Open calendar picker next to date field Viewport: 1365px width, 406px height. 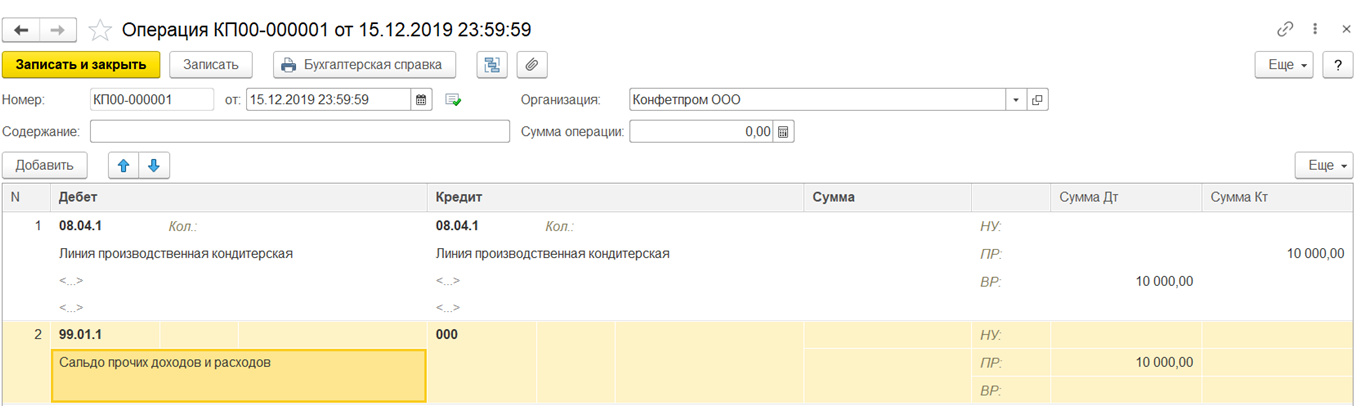421,100
